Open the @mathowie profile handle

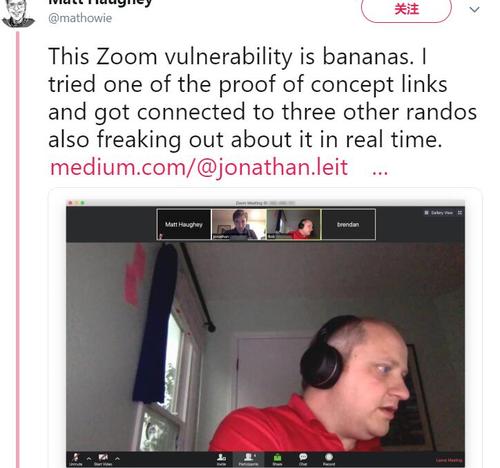pyautogui.click(x=80, y=18)
